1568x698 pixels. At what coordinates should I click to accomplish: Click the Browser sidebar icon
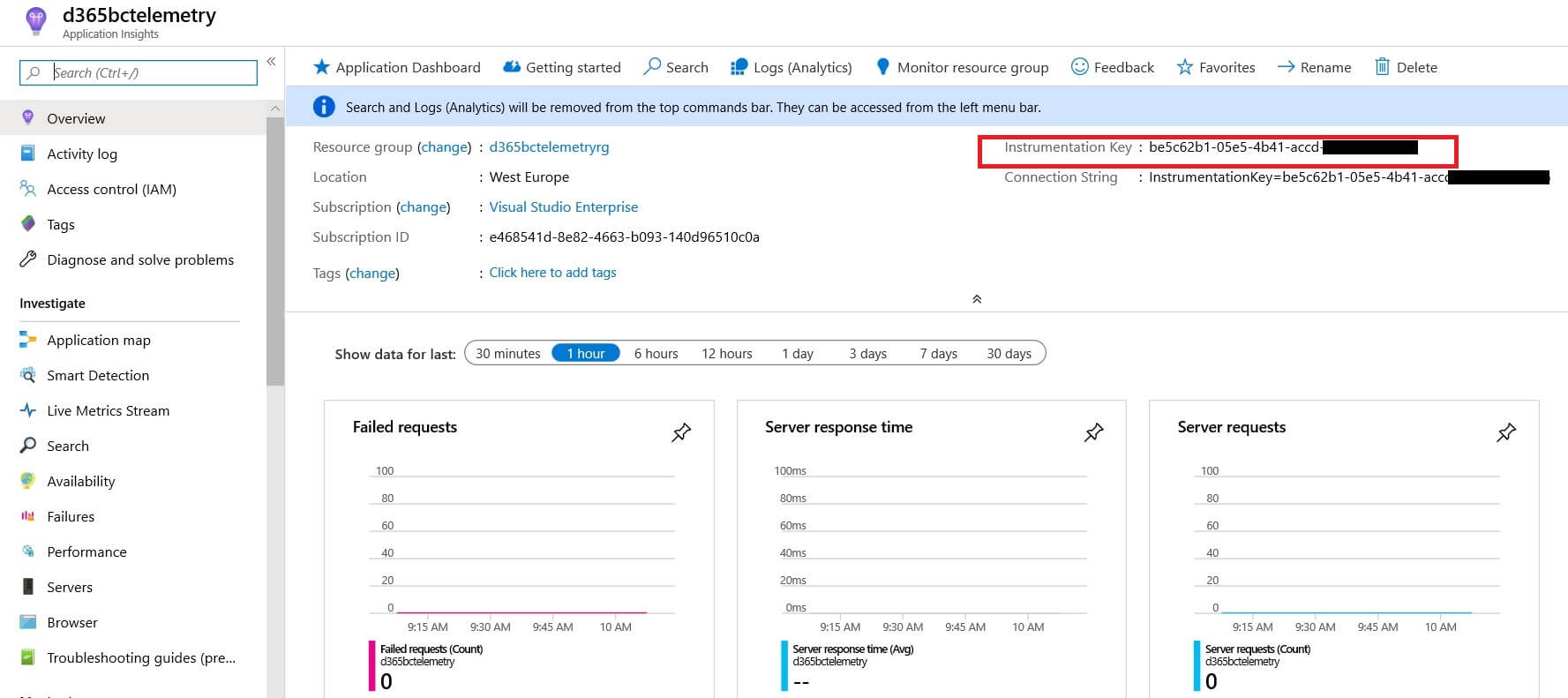[28, 622]
